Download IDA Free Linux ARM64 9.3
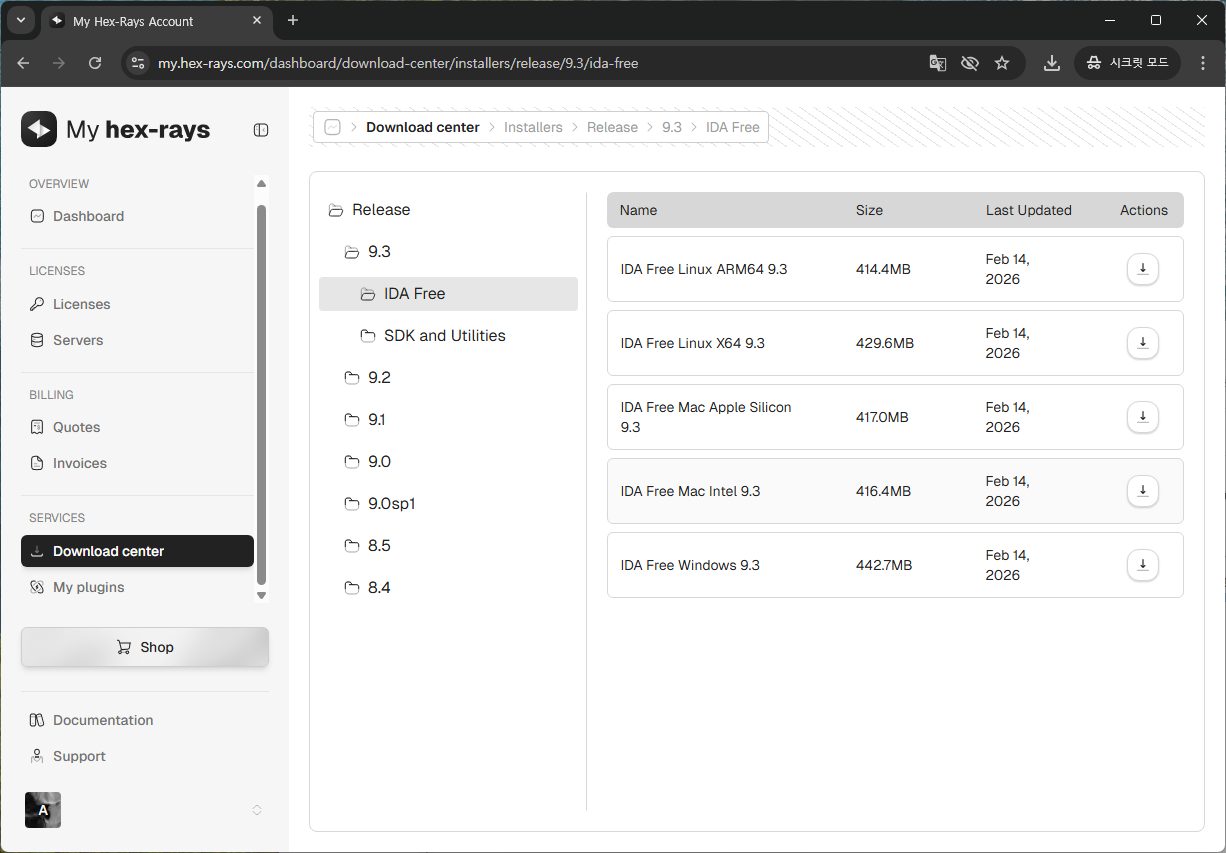 pos(1142,269)
